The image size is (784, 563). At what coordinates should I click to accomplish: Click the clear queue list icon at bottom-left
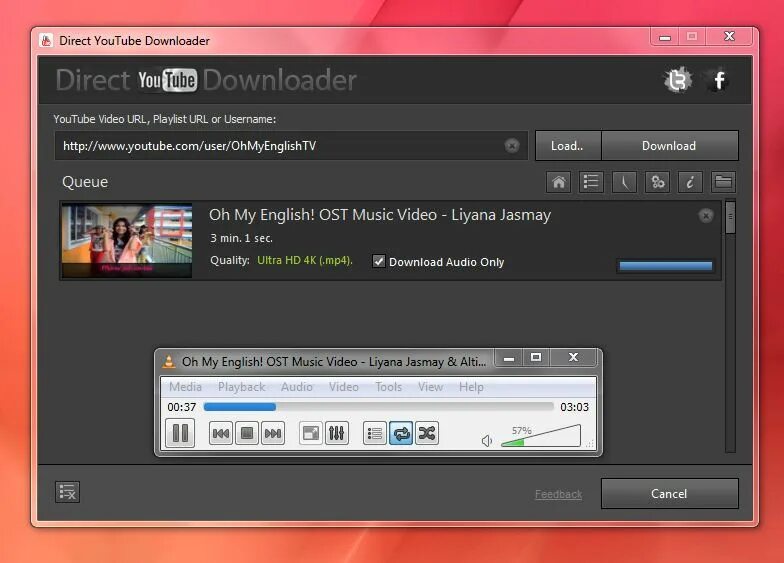[68, 492]
